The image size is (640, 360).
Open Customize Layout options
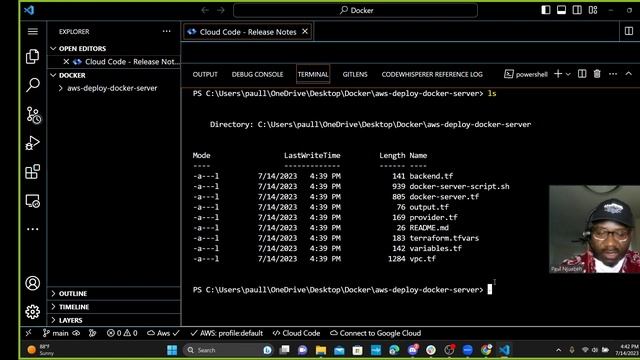click(593, 10)
